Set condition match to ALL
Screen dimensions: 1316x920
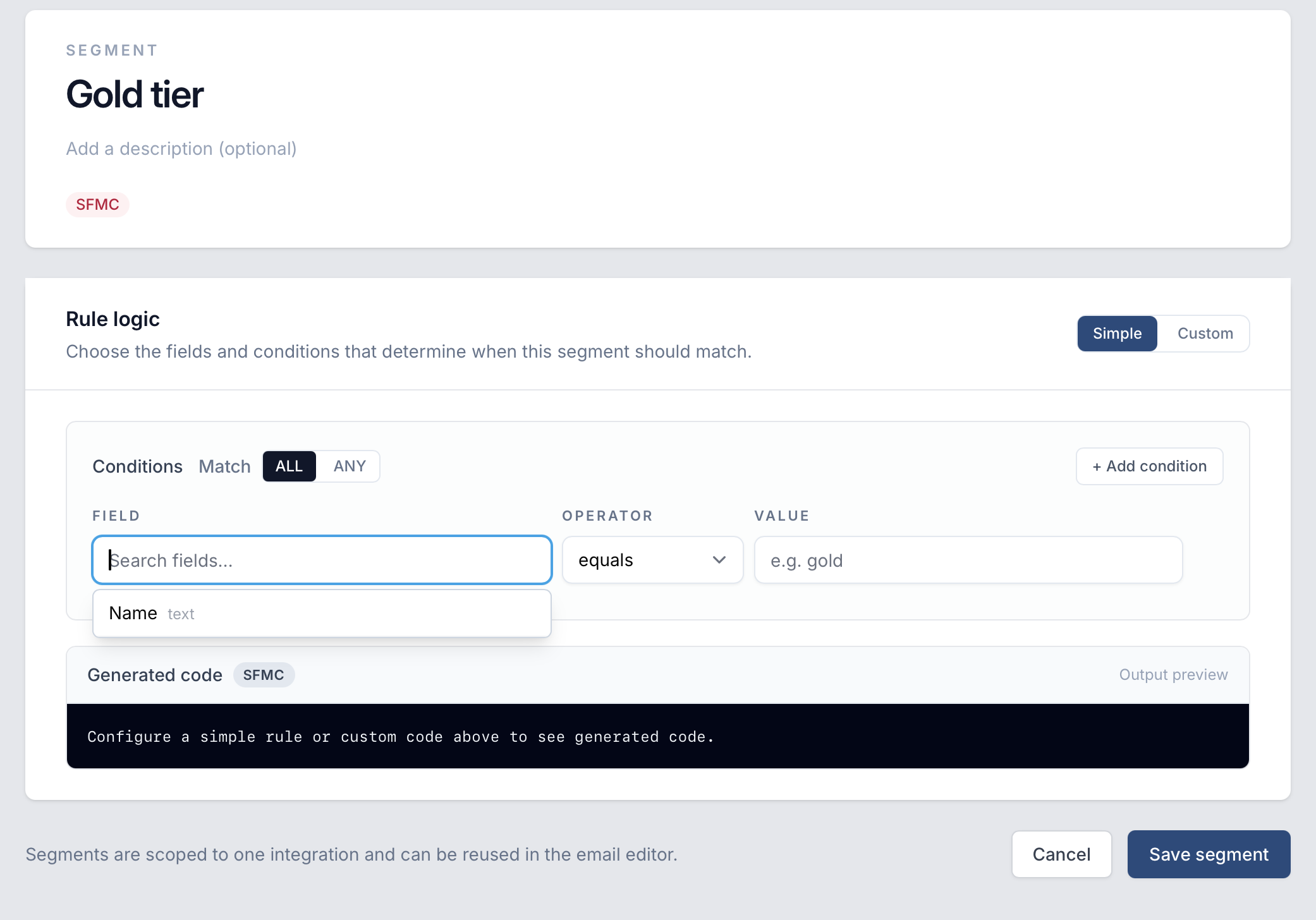click(x=289, y=466)
